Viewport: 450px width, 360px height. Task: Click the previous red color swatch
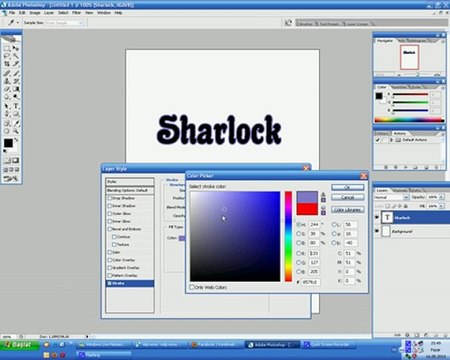tap(307, 209)
